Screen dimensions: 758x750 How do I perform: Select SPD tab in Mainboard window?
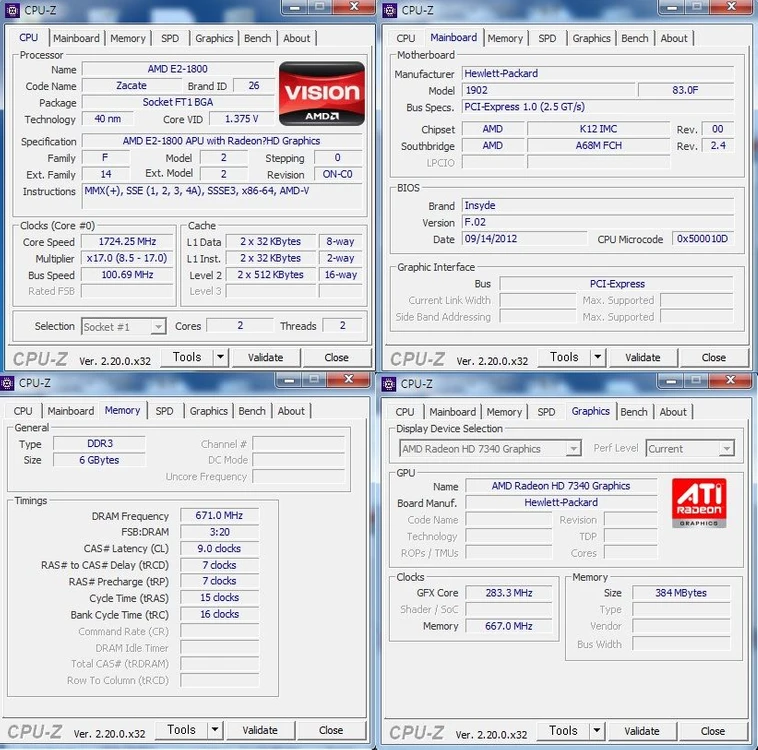click(547, 38)
